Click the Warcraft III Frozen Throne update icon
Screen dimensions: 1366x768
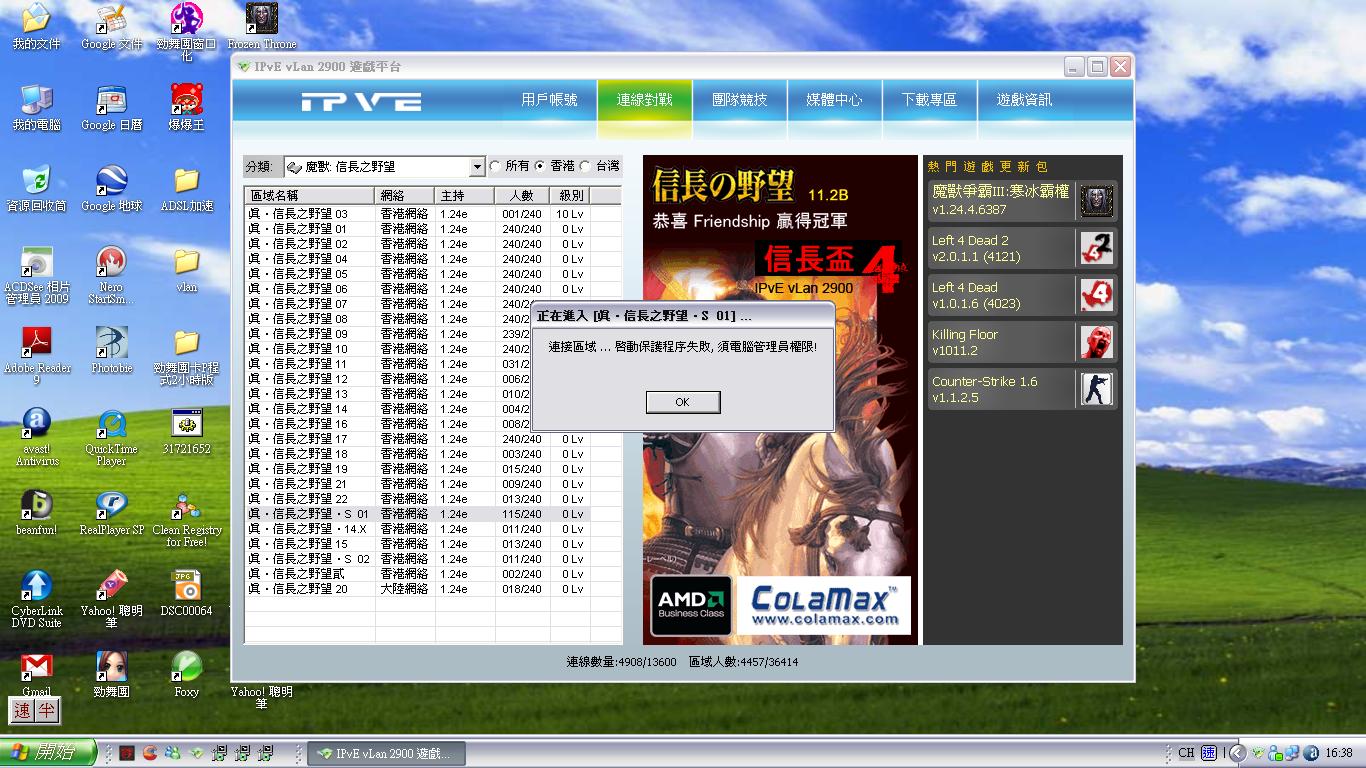pos(1096,202)
